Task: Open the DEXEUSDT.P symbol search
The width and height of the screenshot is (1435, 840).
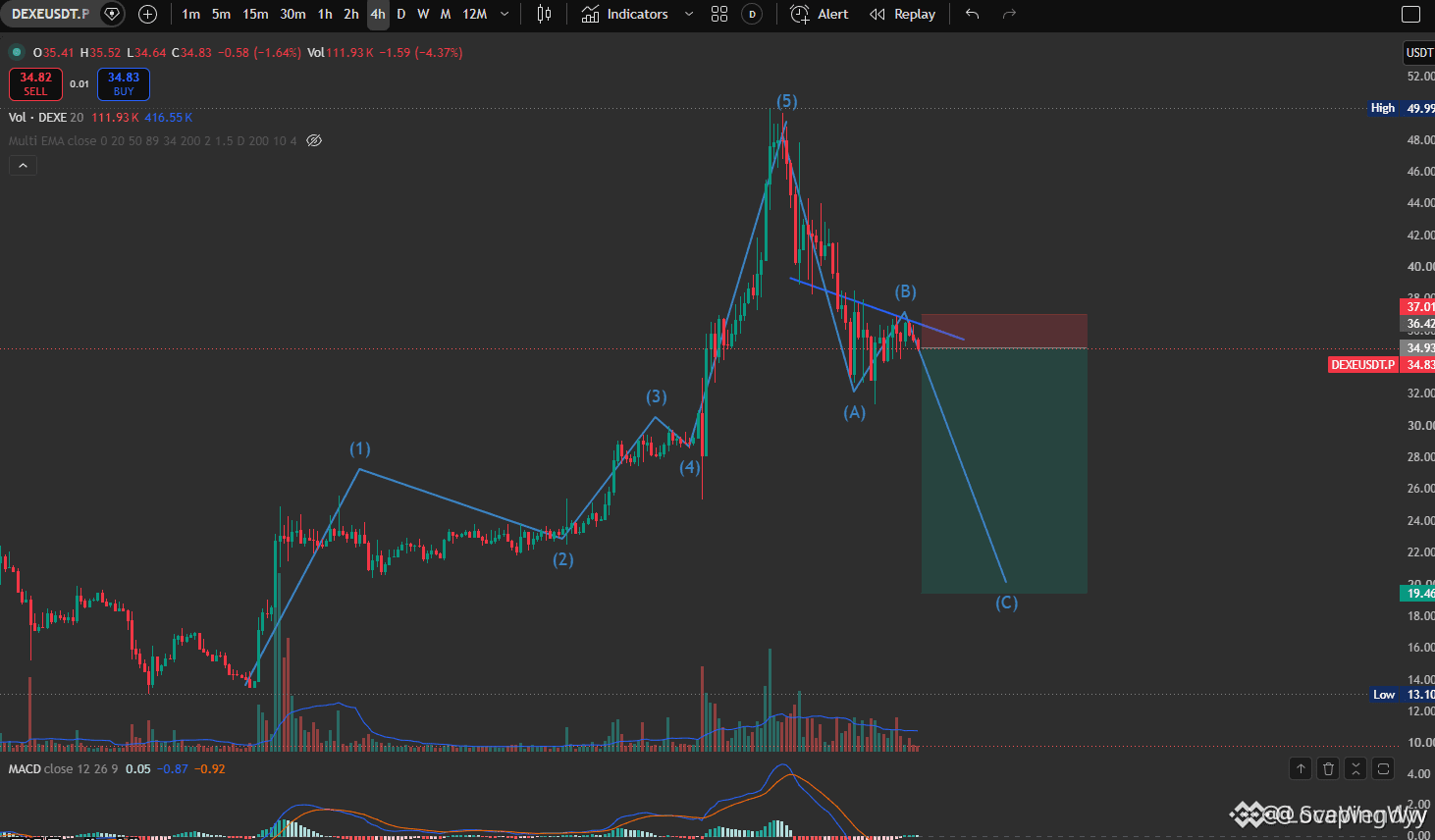Action: [x=50, y=14]
